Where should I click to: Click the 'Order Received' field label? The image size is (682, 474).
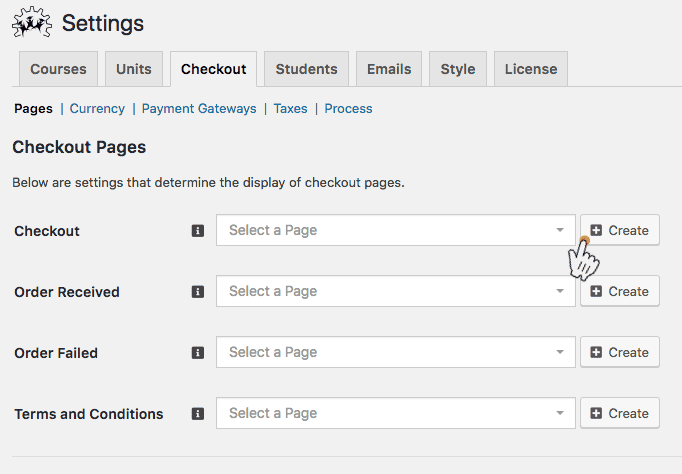coord(67,292)
